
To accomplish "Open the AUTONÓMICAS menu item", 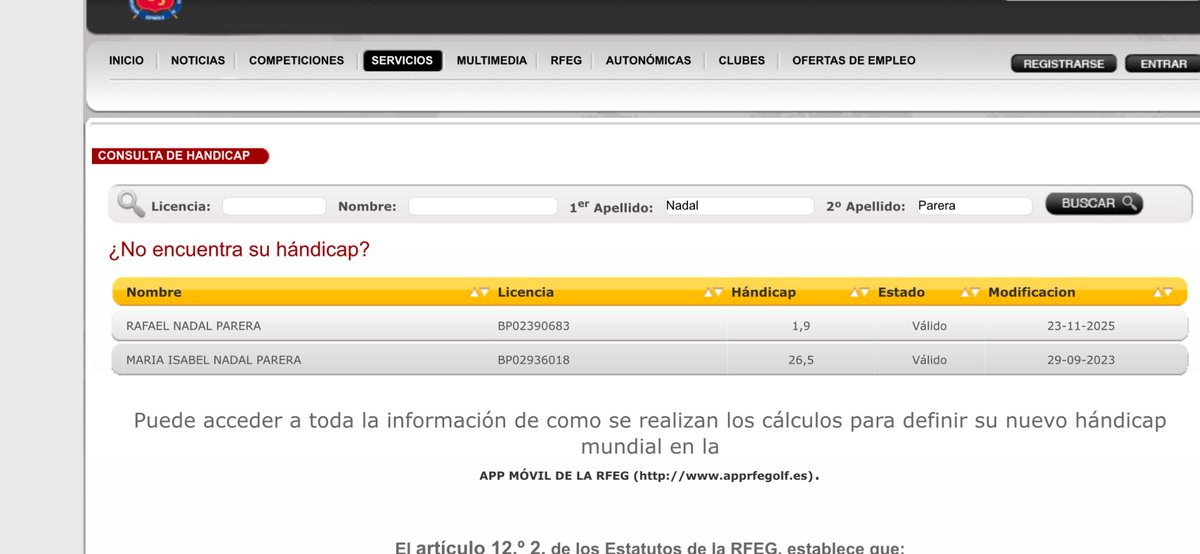I will pos(648,61).
